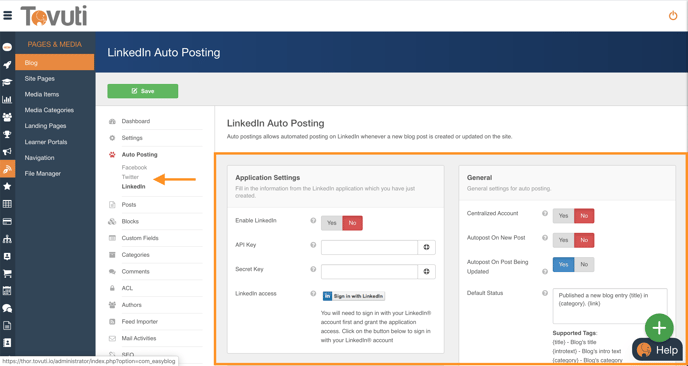Open the hamburger menu at top left
The image size is (688, 366).
(7, 16)
